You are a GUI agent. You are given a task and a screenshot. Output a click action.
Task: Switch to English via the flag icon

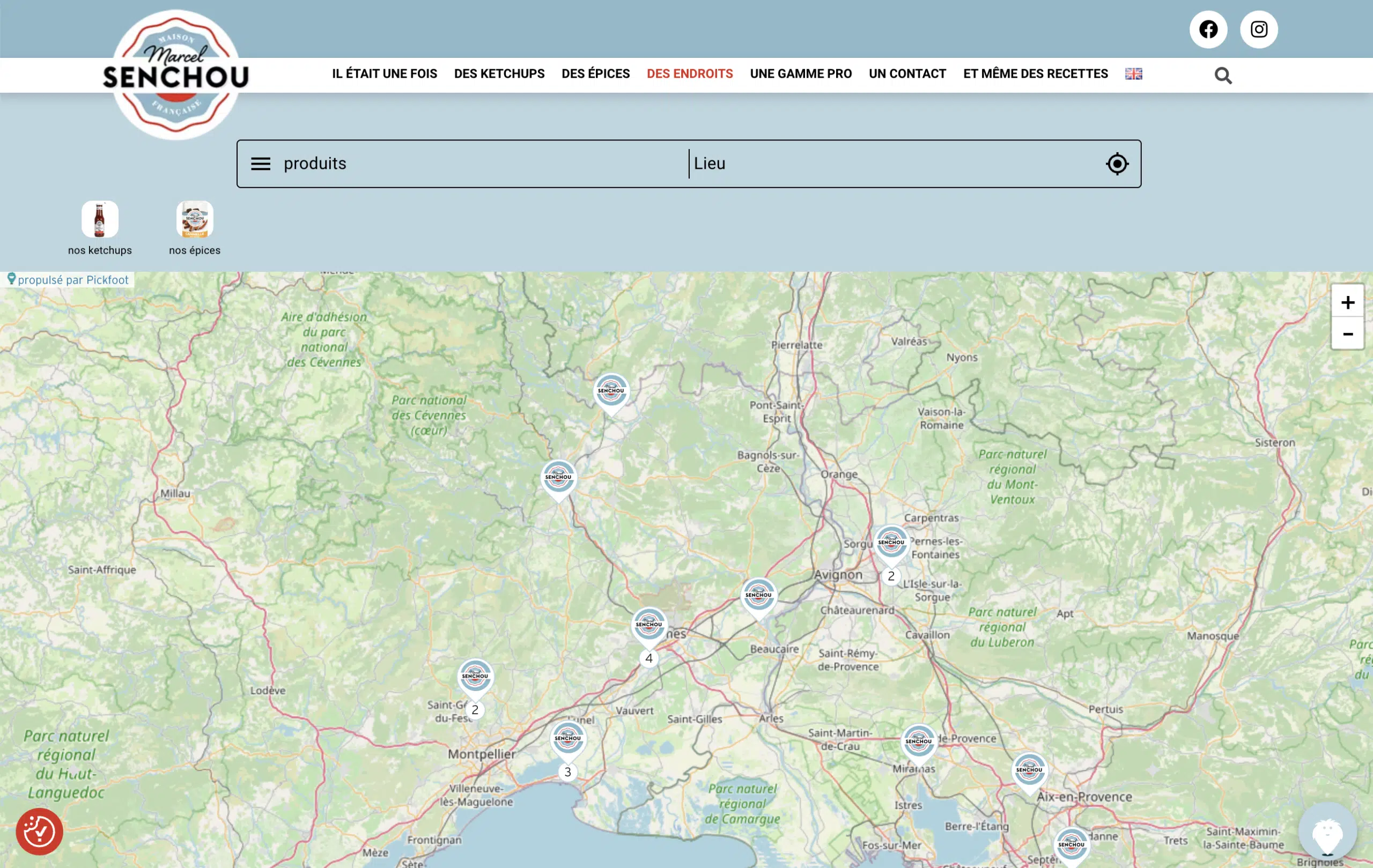(x=1133, y=73)
